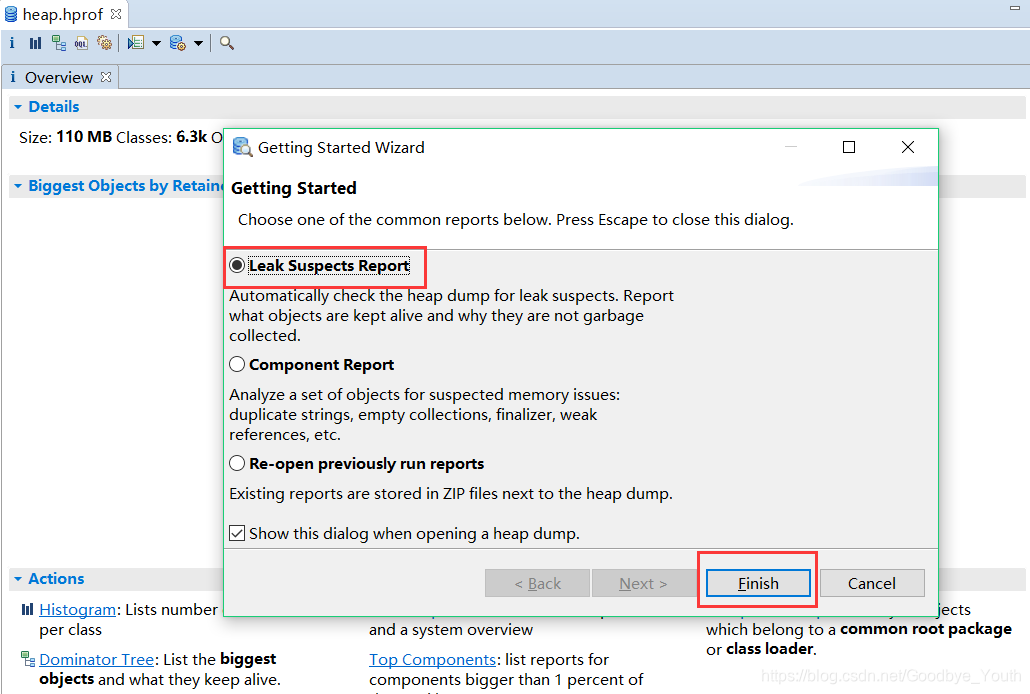Viewport: 1030px width, 694px height.
Task: Collapse the Biggest Objects by Retained Size section
Action: click(x=18, y=186)
